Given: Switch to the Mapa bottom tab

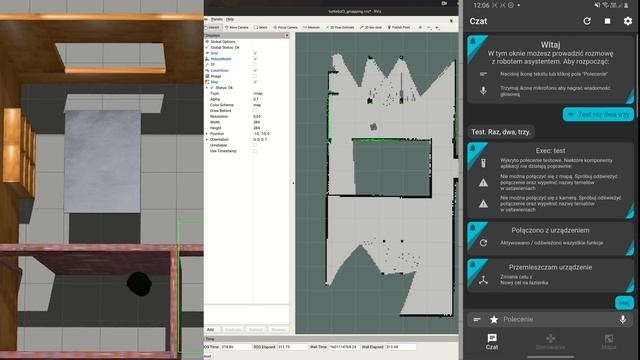Looking at the screenshot, I should [x=609, y=341].
